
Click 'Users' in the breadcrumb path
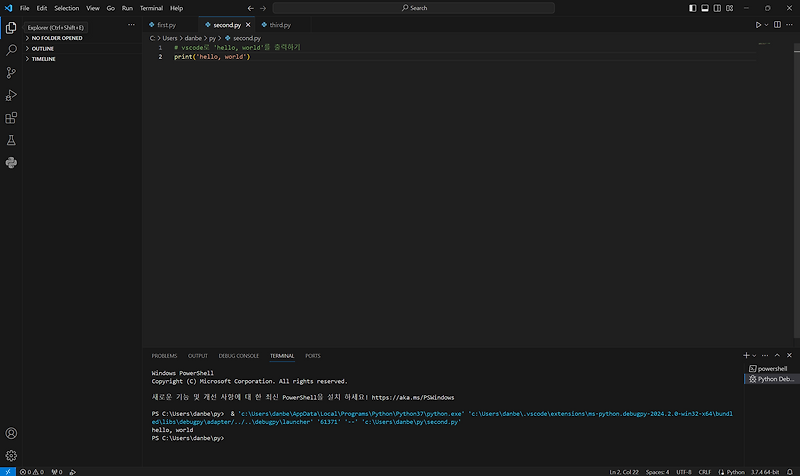point(170,38)
